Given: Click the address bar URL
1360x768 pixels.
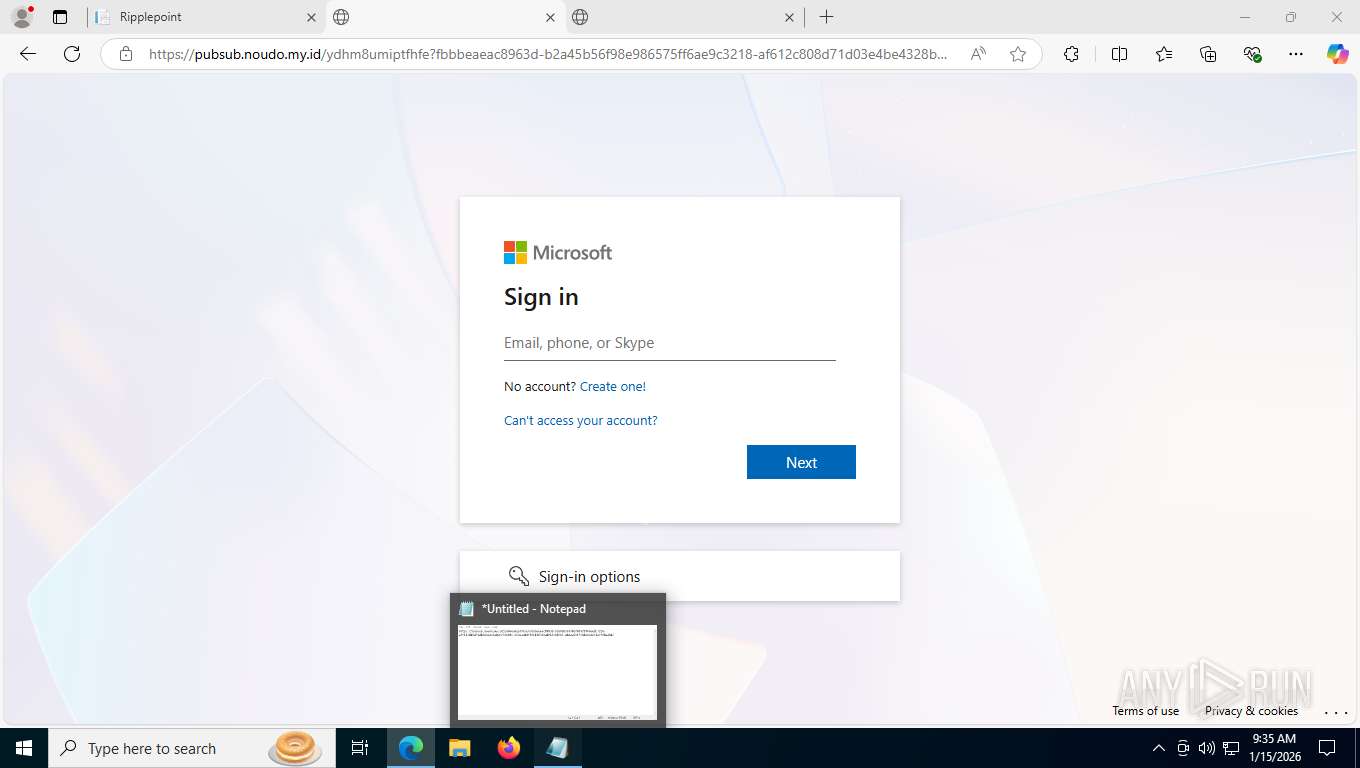Looking at the screenshot, I should click(x=548, y=54).
